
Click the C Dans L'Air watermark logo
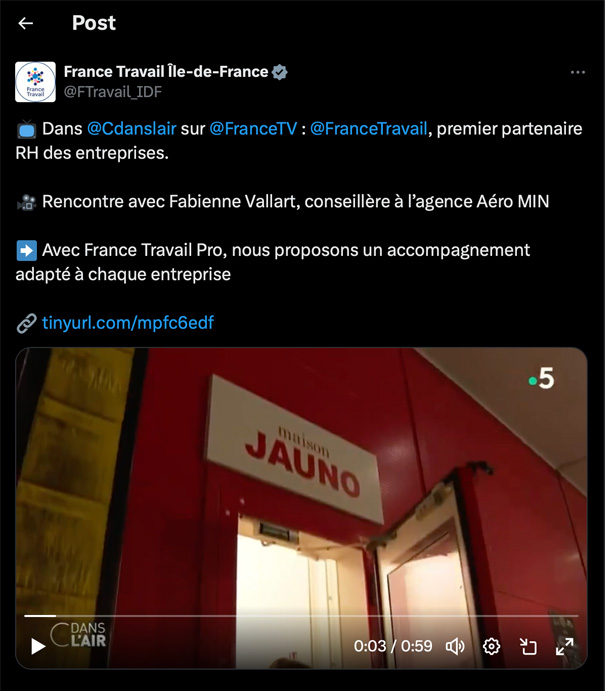pos(78,635)
